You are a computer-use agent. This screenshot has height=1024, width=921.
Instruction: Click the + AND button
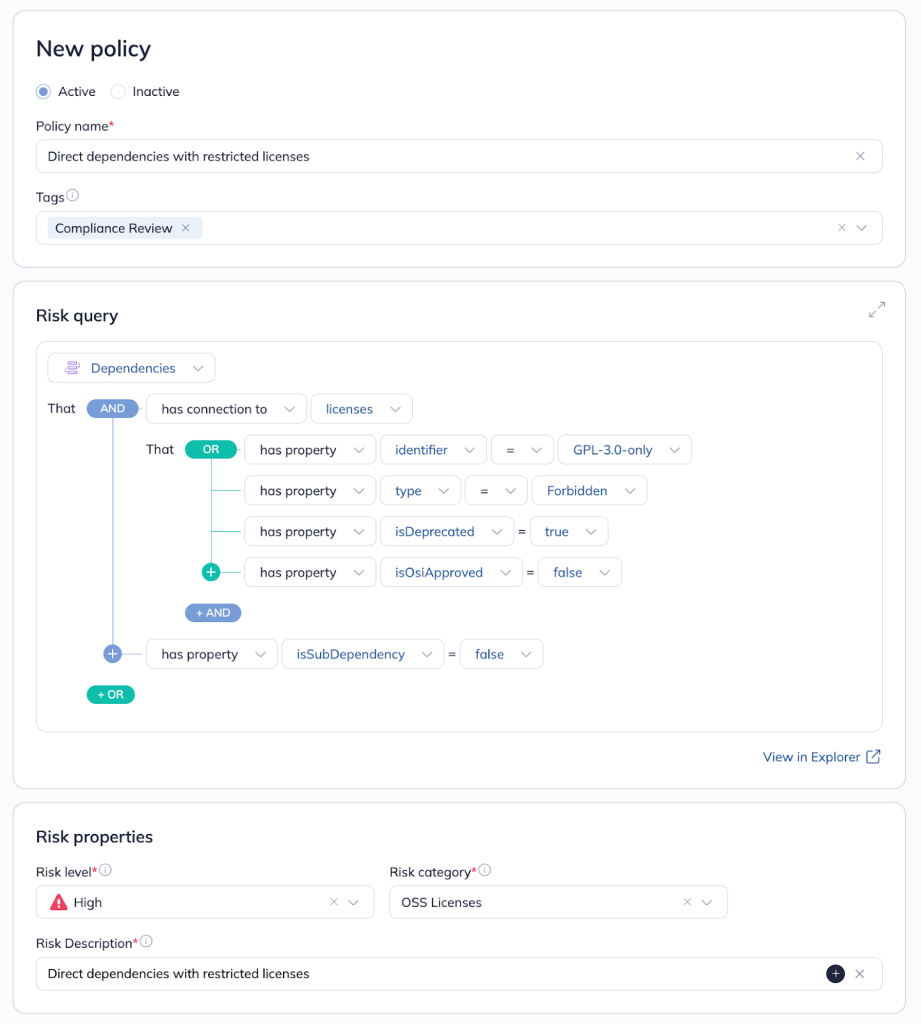213,613
